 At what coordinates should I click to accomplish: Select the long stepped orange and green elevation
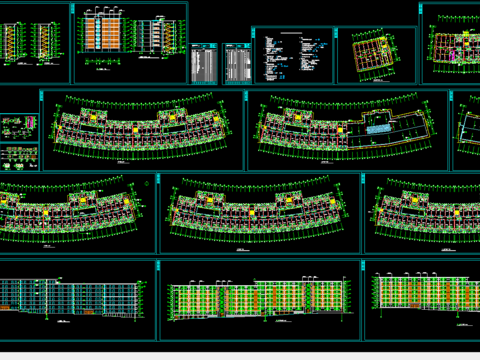pyautogui.click(x=261, y=299)
